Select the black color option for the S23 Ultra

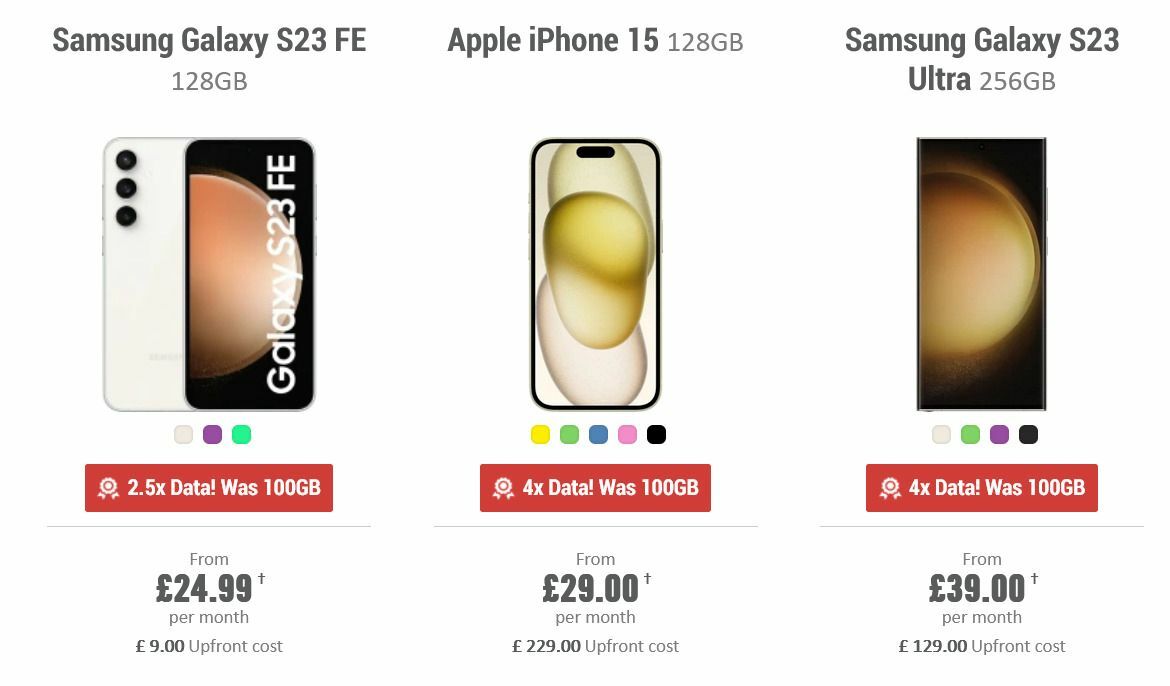[1027, 434]
